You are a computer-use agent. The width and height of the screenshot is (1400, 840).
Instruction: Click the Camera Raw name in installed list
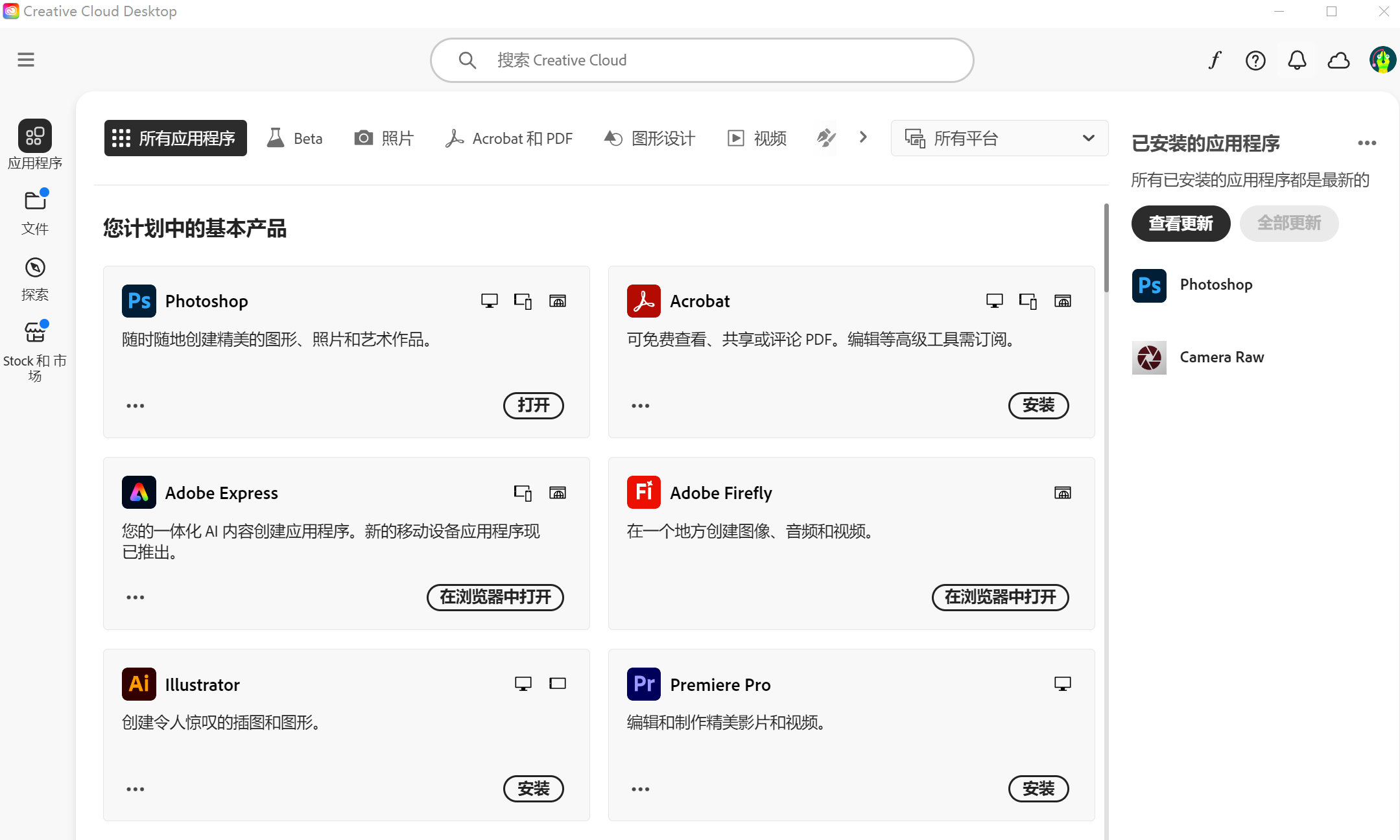(1222, 358)
